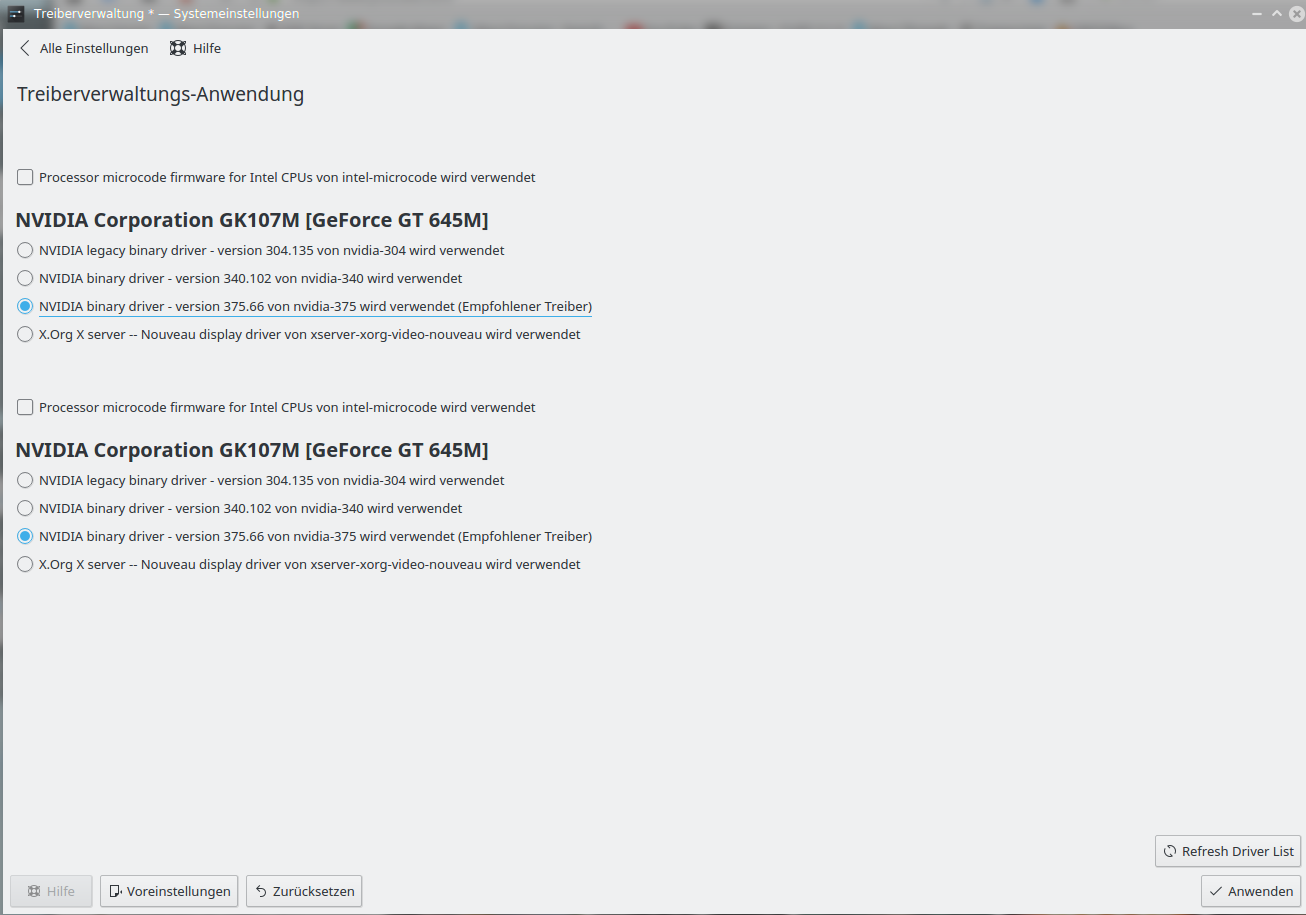
Task: Open the window menu icon in title bar
Action: tap(16, 14)
